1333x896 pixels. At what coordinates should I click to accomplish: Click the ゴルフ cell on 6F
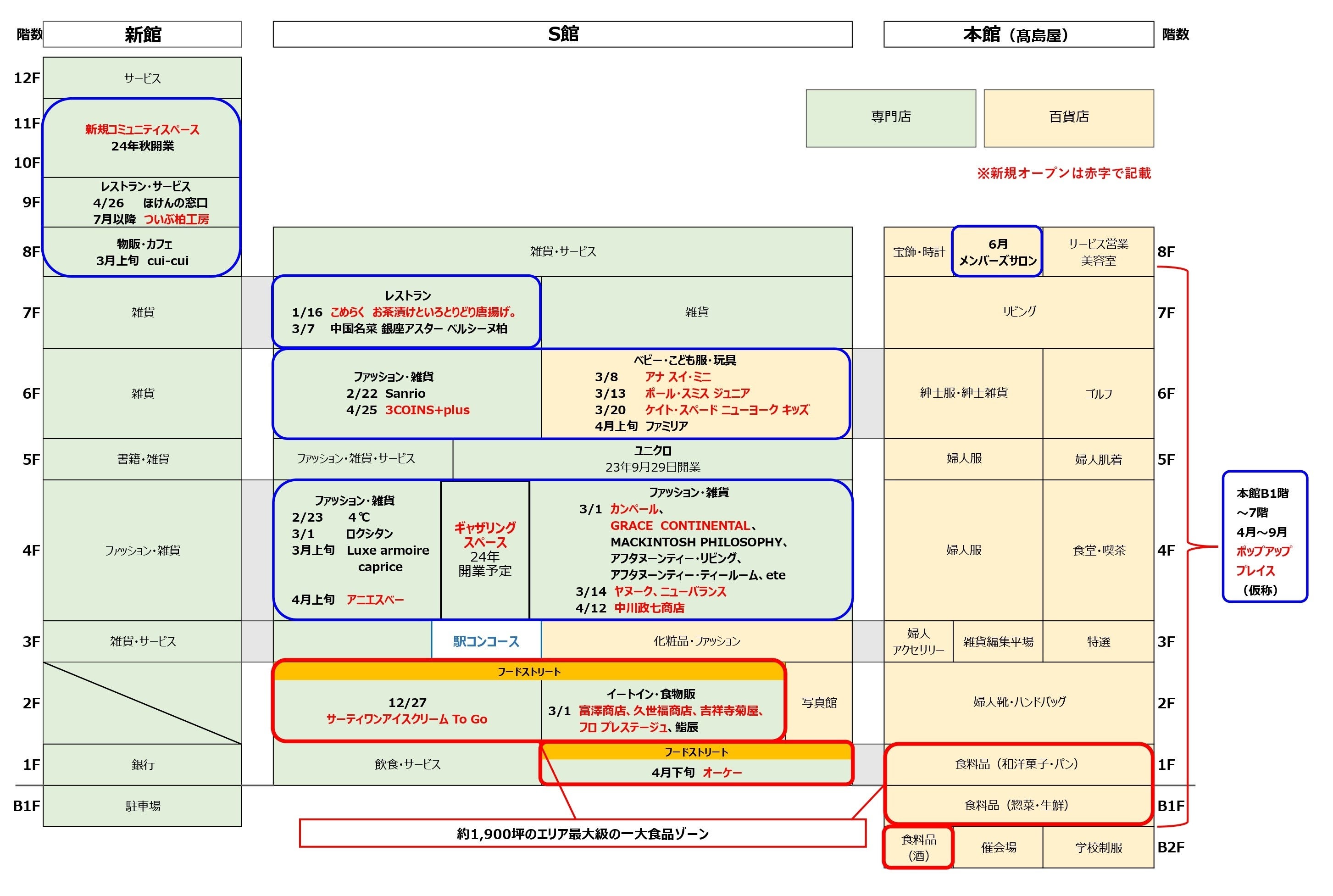tap(1098, 394)
